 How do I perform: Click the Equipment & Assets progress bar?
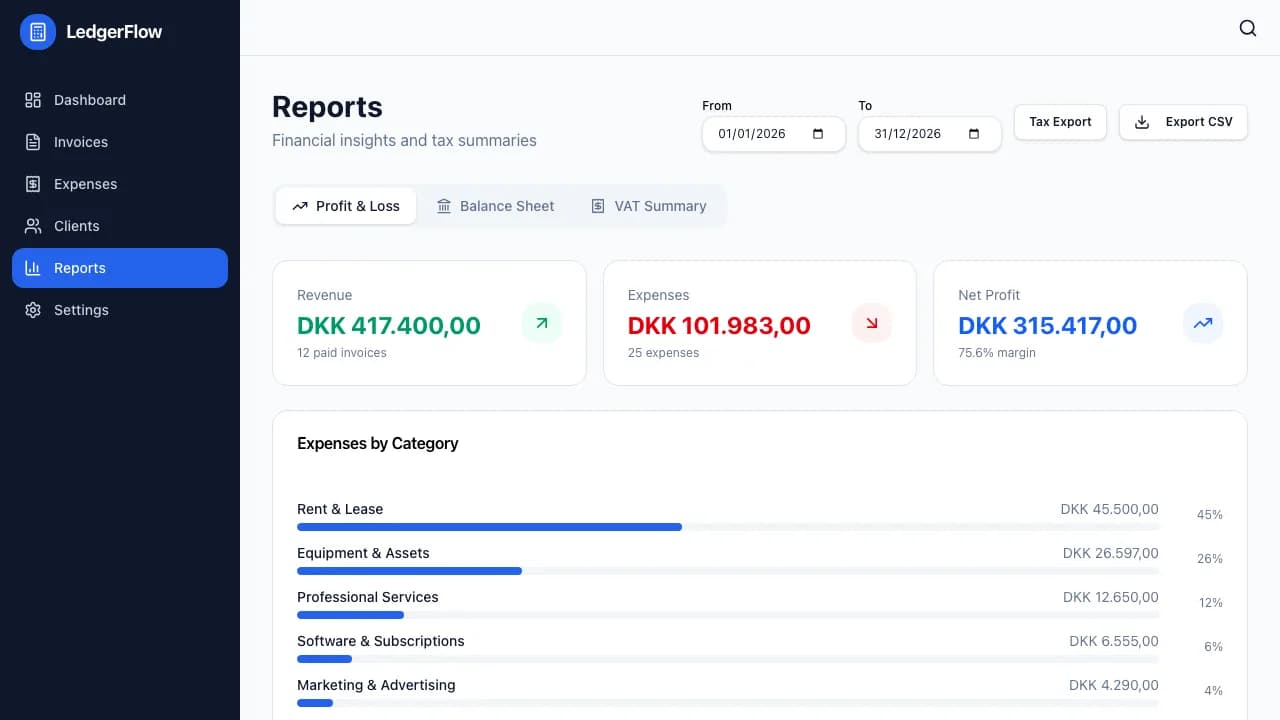pos(728,571)
